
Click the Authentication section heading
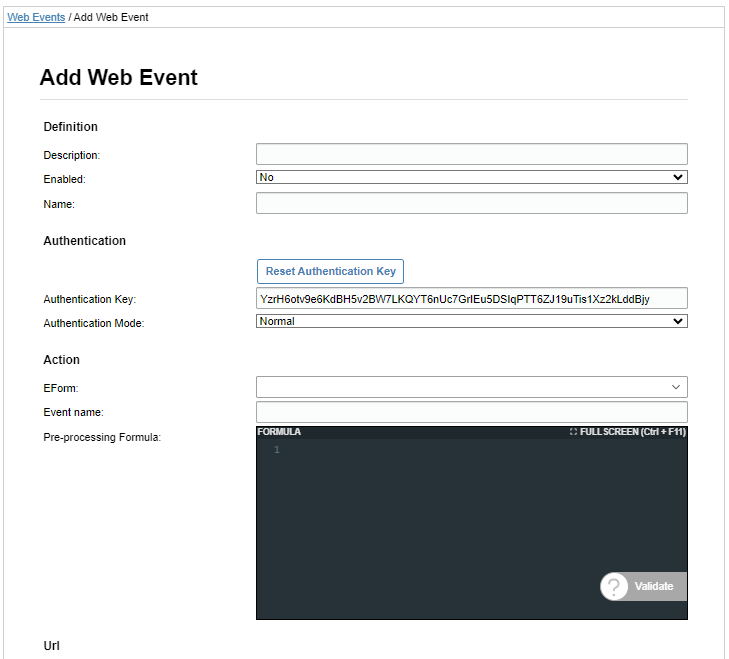(x=85, y=241)
